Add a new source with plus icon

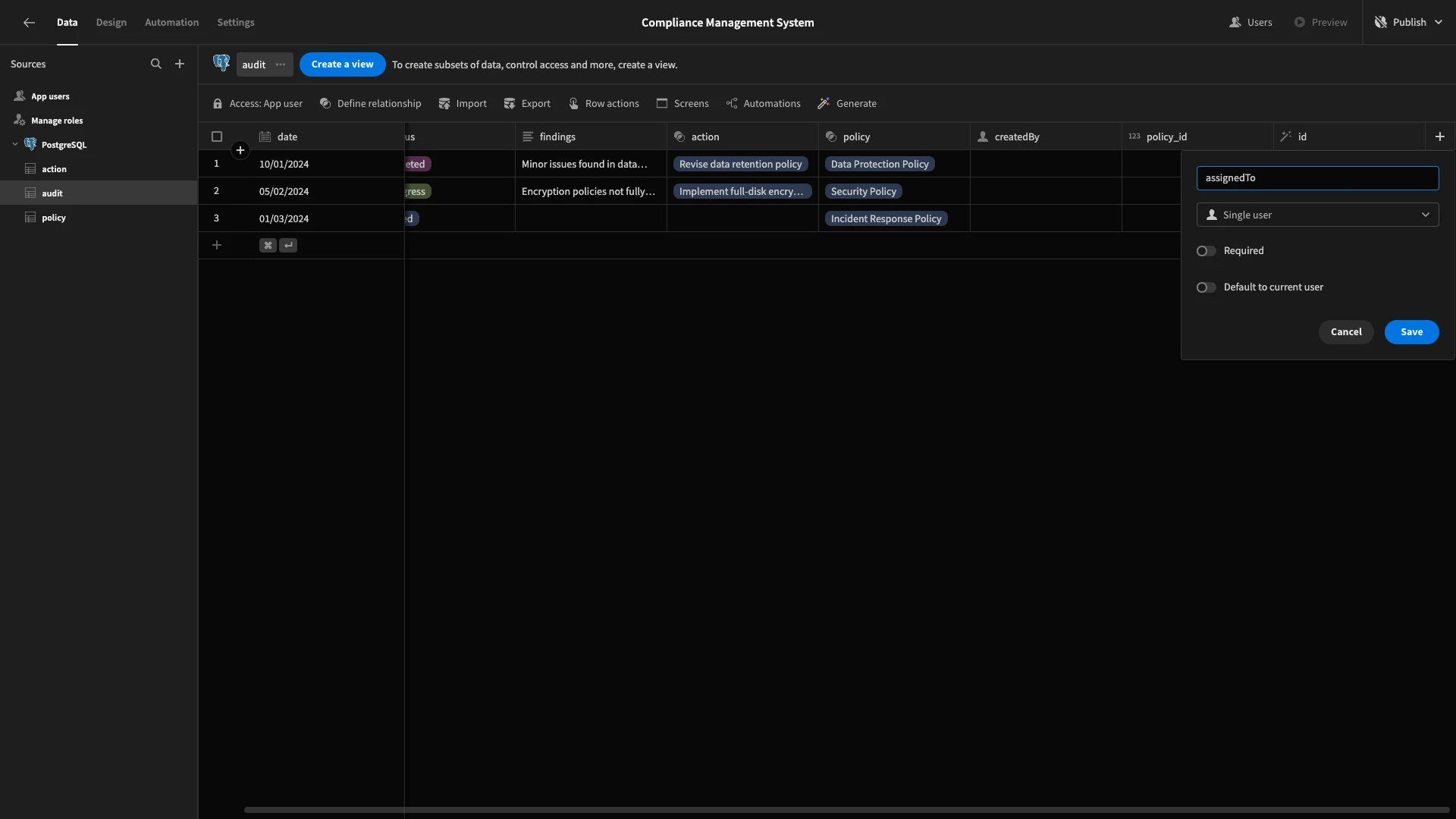pyautogui.click(x=180, y=64)
